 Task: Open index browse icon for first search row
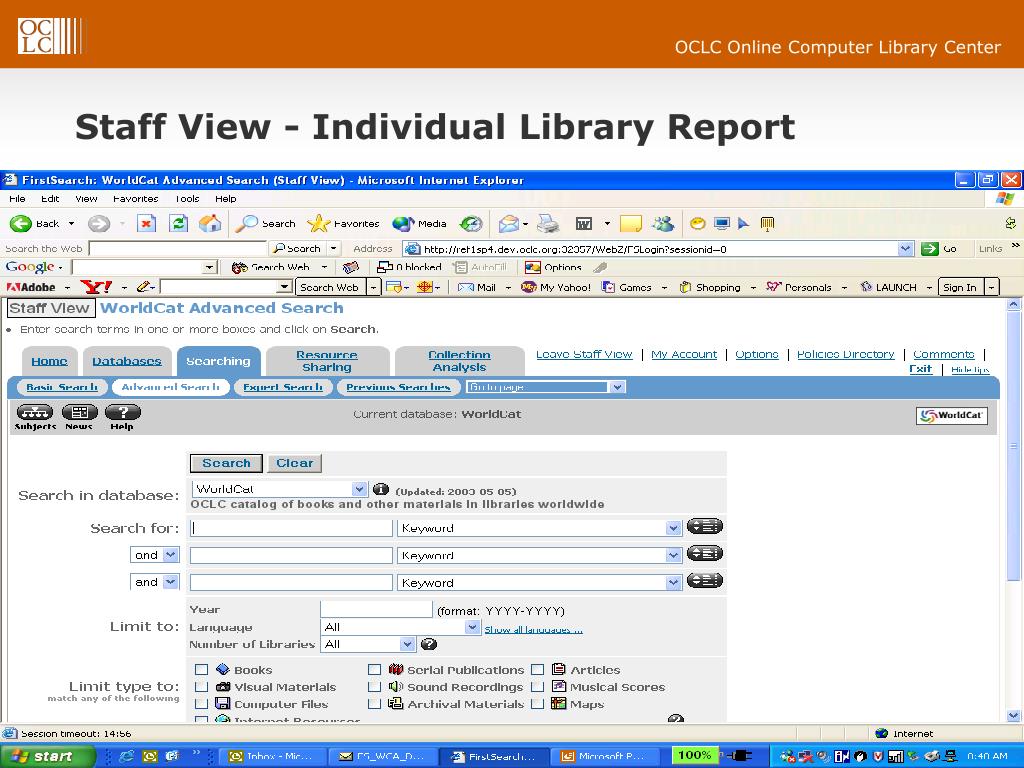click(704, 526)
